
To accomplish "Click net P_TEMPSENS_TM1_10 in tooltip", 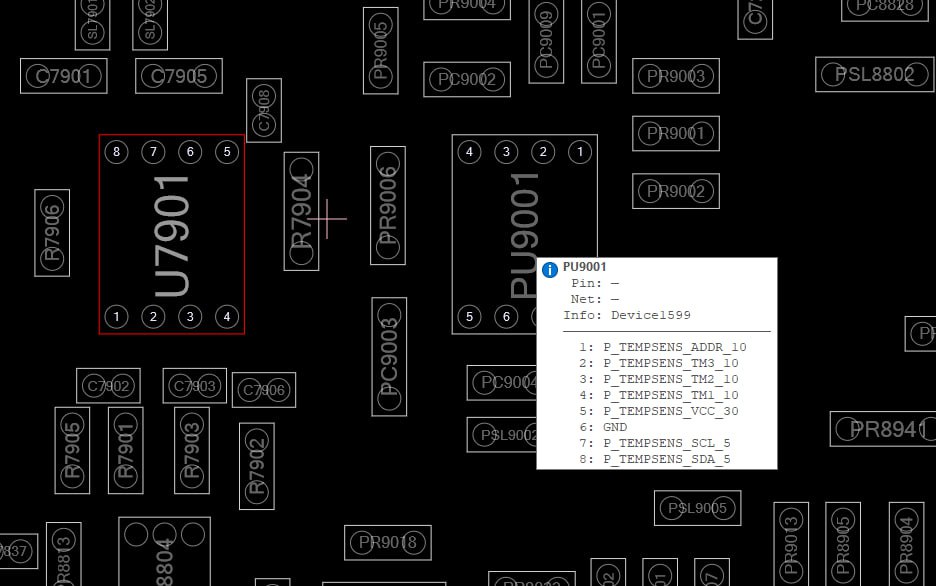I will (x=670, y=395).
